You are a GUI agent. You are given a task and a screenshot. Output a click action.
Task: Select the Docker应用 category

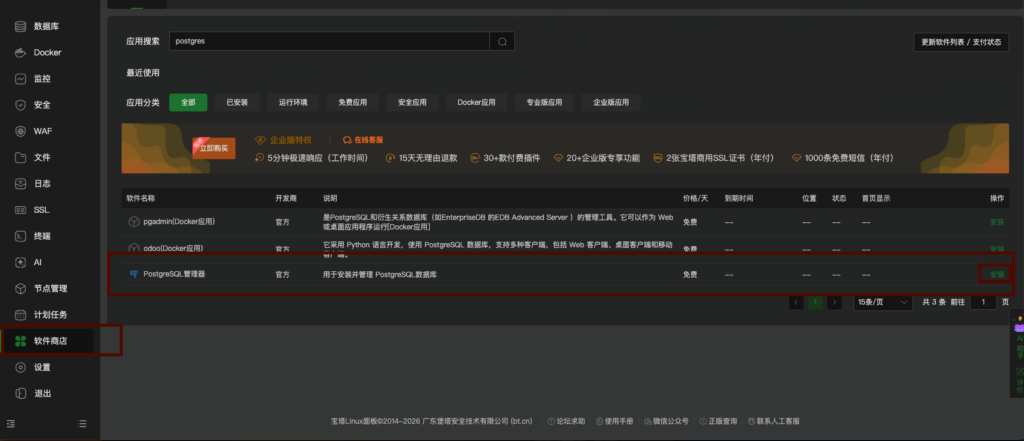(476, 103)
